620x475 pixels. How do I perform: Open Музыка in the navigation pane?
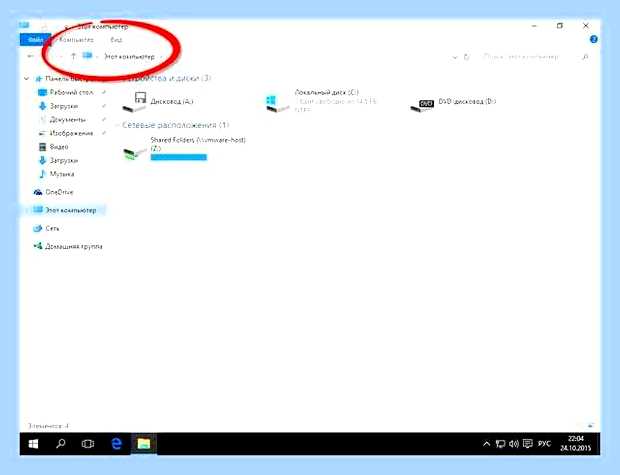(62, 174)
